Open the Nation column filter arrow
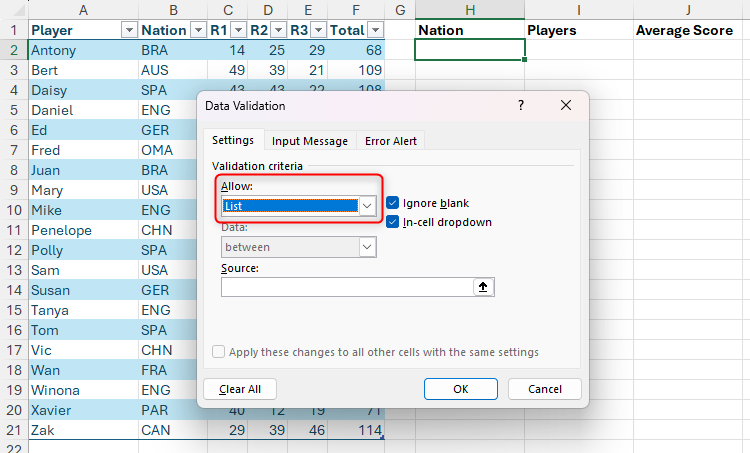750x453 pixels. coord(196,30)
